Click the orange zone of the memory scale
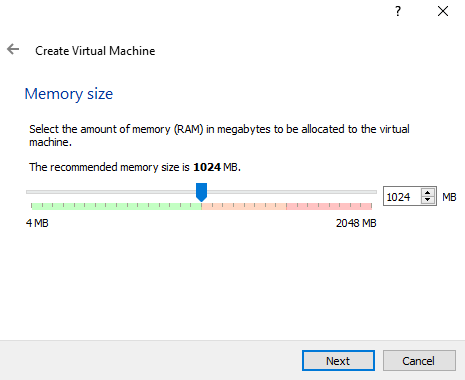Viewport: 465px width, 380px height. pyautogui.click(x=244, y=206)
